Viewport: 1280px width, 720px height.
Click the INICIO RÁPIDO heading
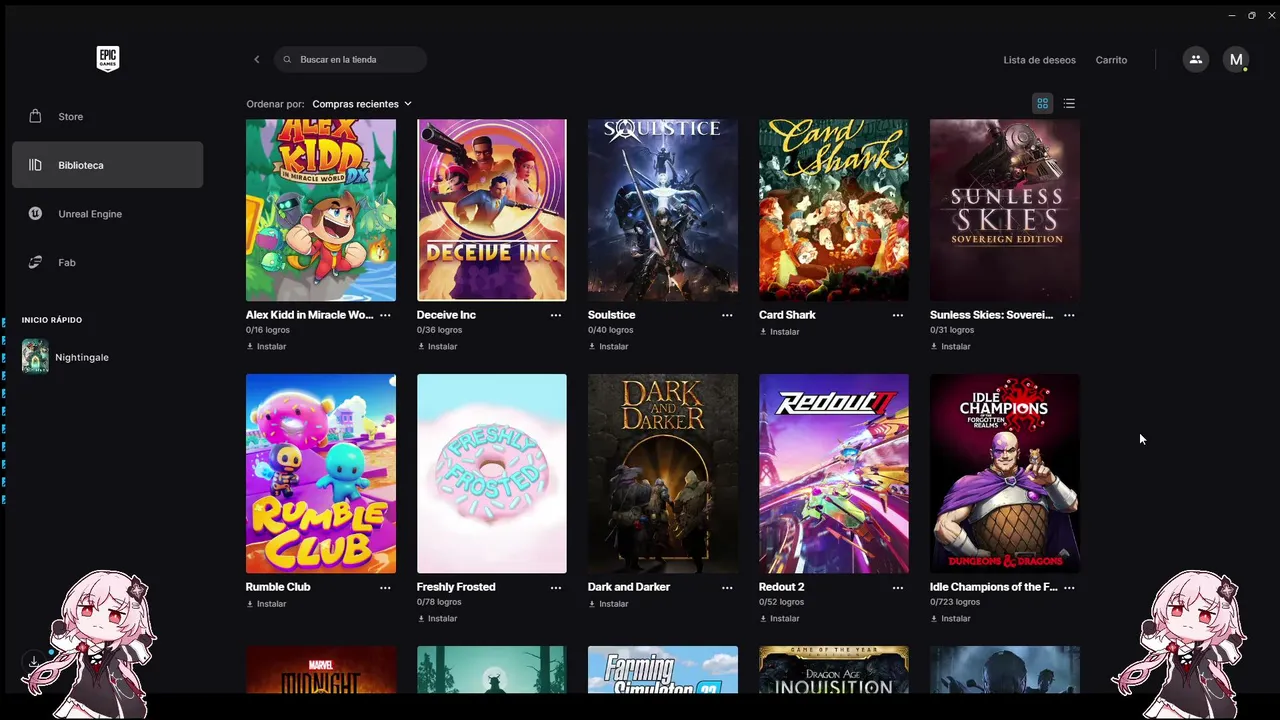[52, 320]
